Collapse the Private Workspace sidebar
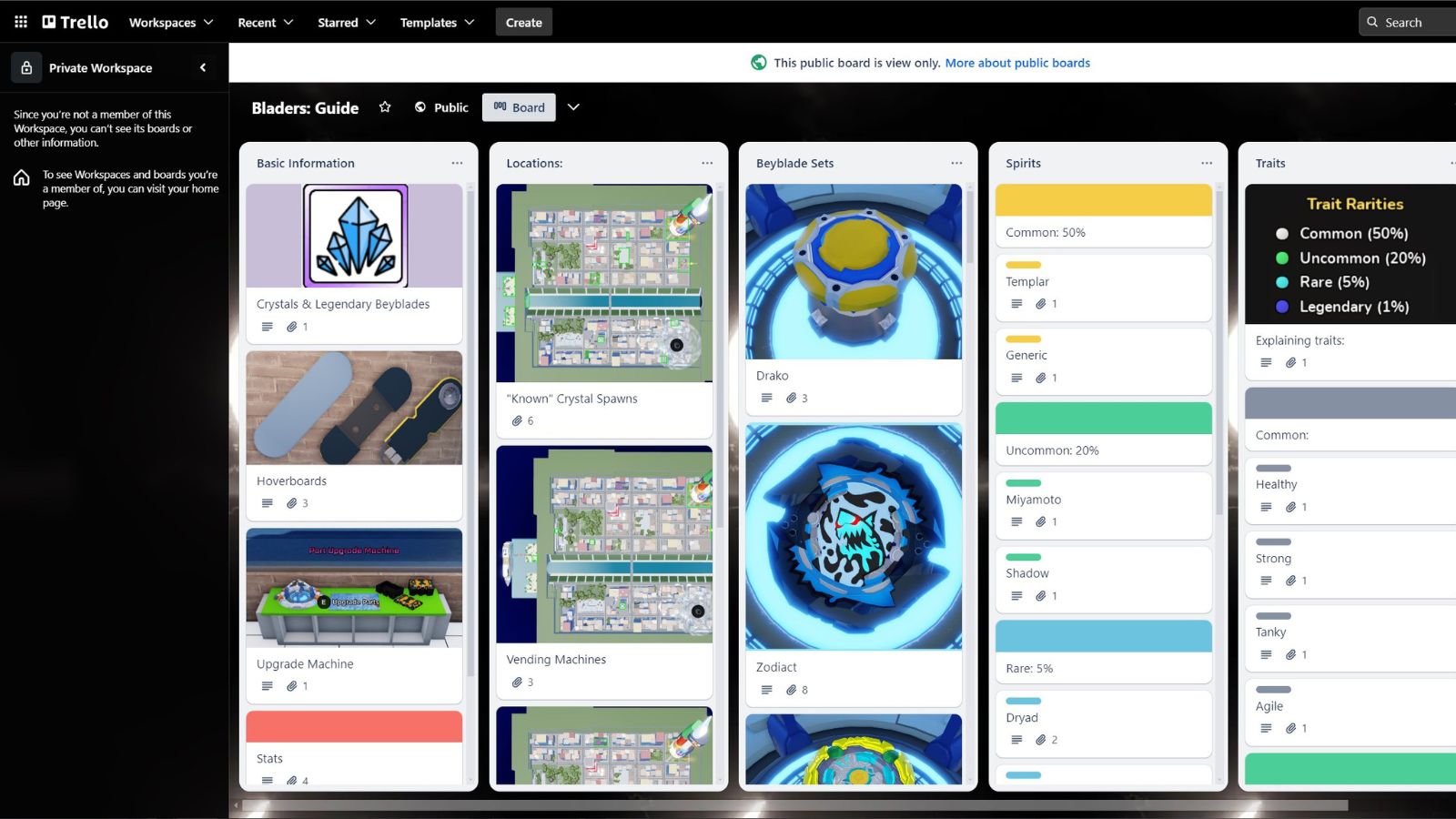This screenshot has height=819, width=1456. click(x=203, y=67)
